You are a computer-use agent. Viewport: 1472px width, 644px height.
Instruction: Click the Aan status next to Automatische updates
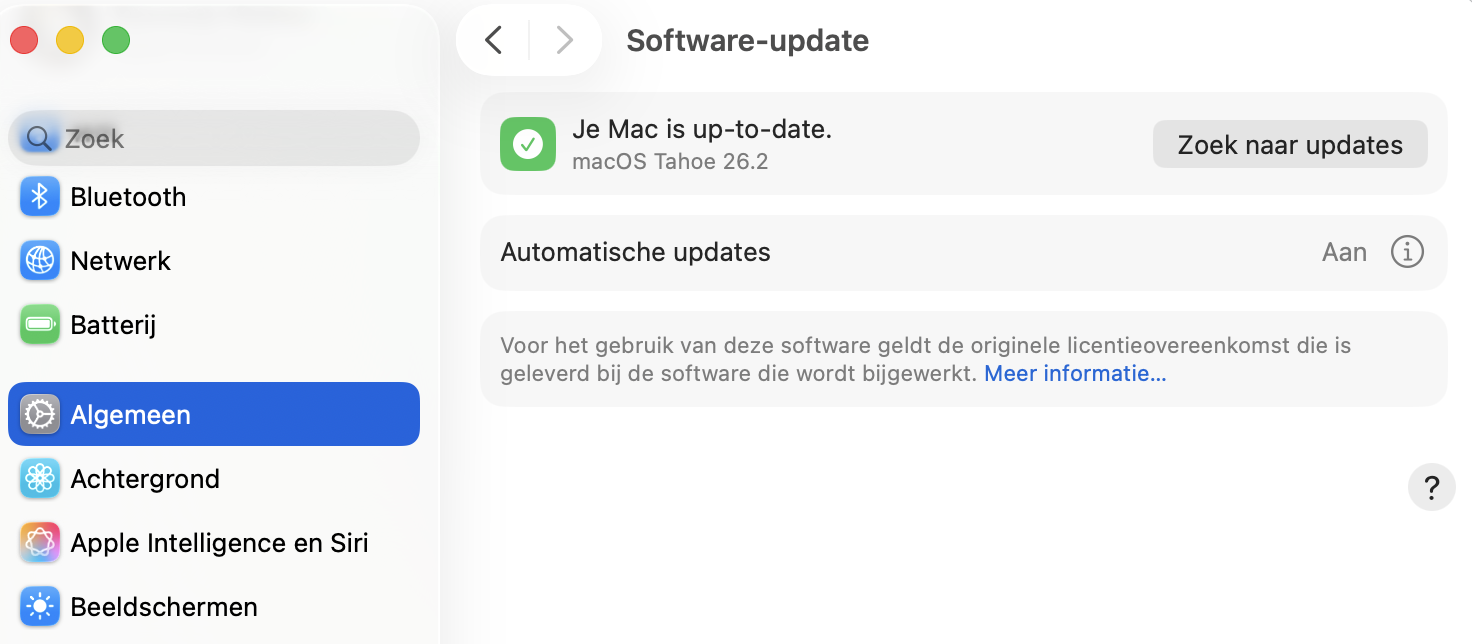pyautogui.click(x=1344, y=252)
